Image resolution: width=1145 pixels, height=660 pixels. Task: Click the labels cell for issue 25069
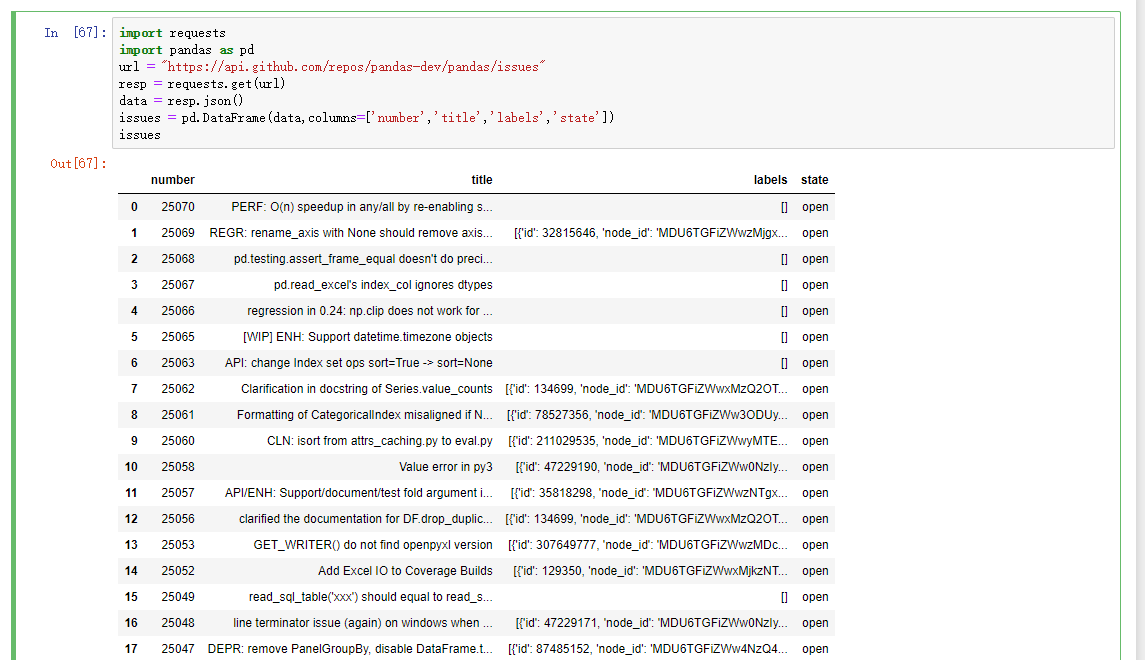click(650, 233)
